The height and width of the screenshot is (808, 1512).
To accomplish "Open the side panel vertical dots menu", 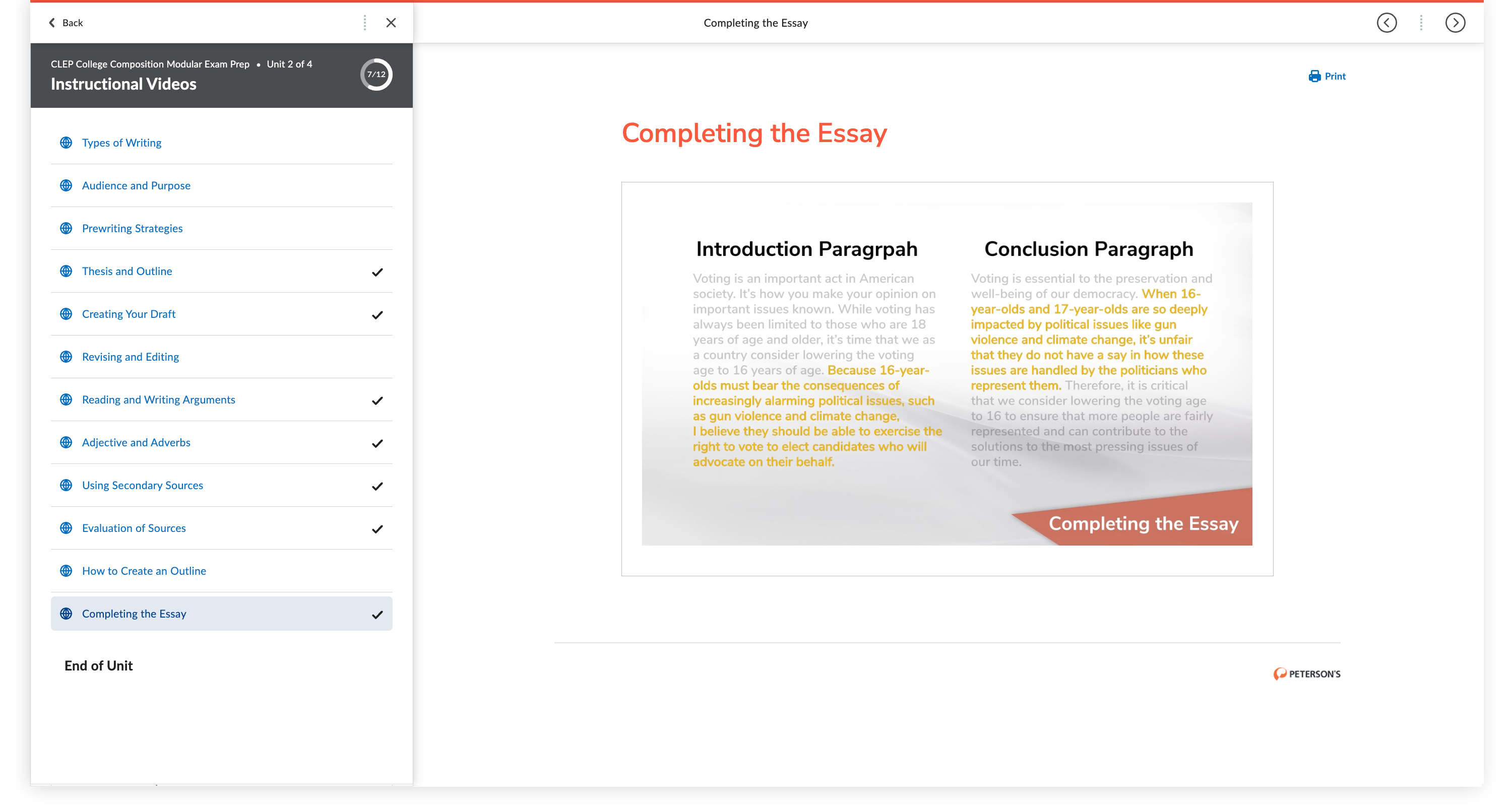I will [x=364, y=23].
